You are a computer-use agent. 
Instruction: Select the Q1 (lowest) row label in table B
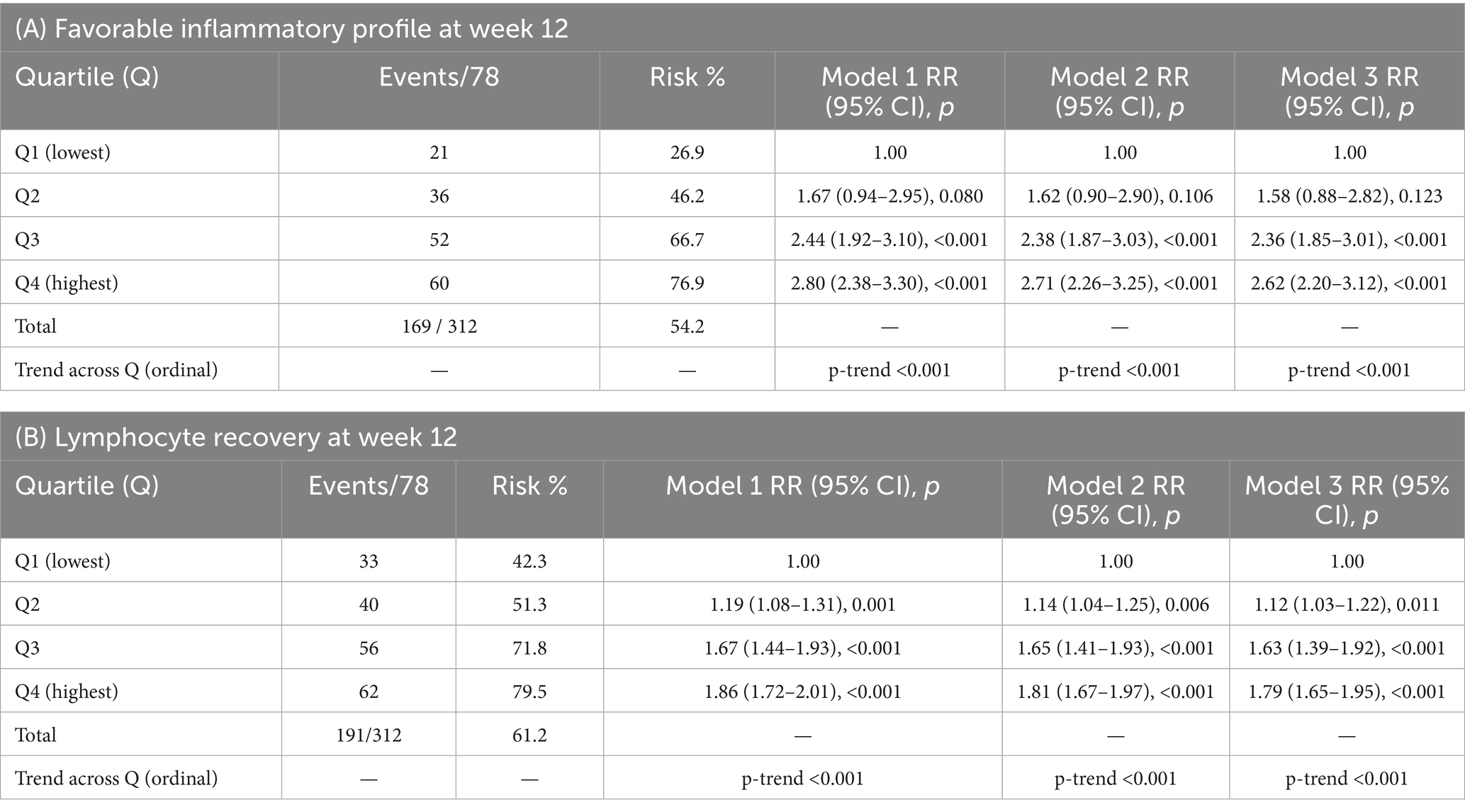[x=63, y=561]
